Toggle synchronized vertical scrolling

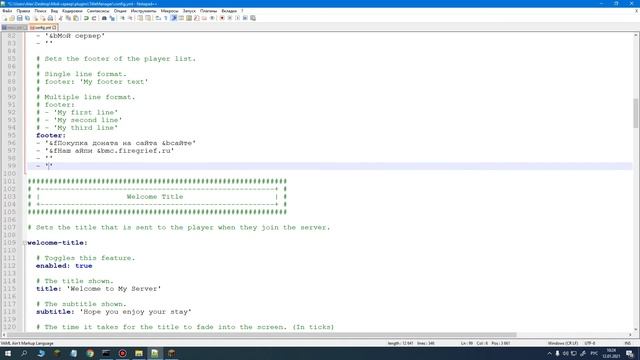(140, 18)
